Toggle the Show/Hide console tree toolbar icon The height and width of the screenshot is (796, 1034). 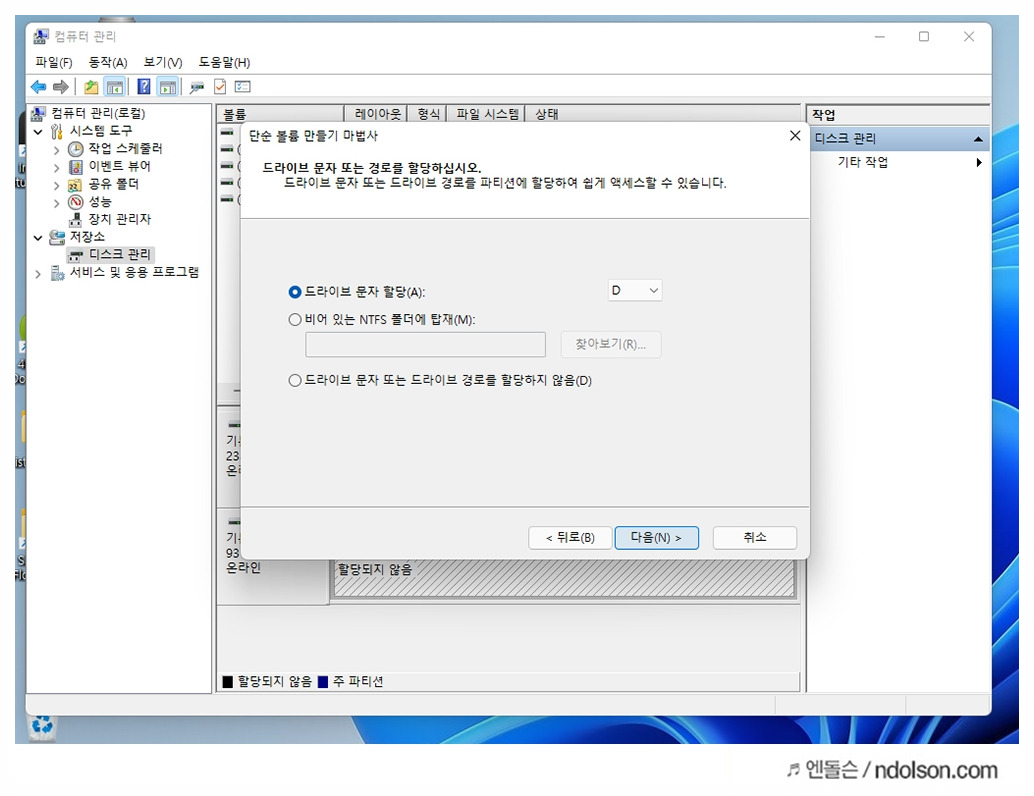click(x=115, y=87)
